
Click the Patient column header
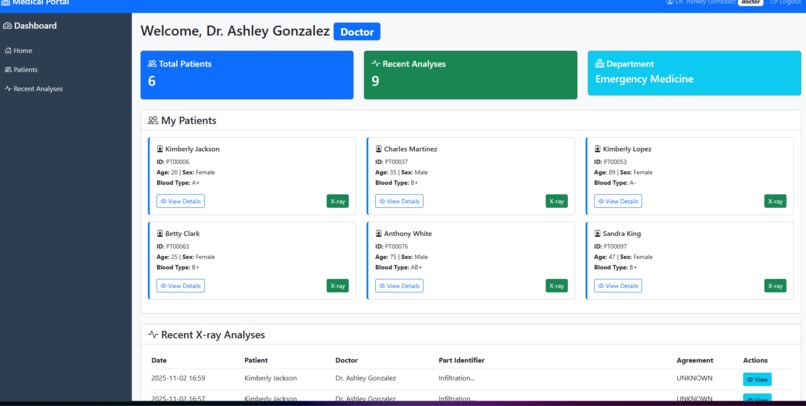[256, 360]
